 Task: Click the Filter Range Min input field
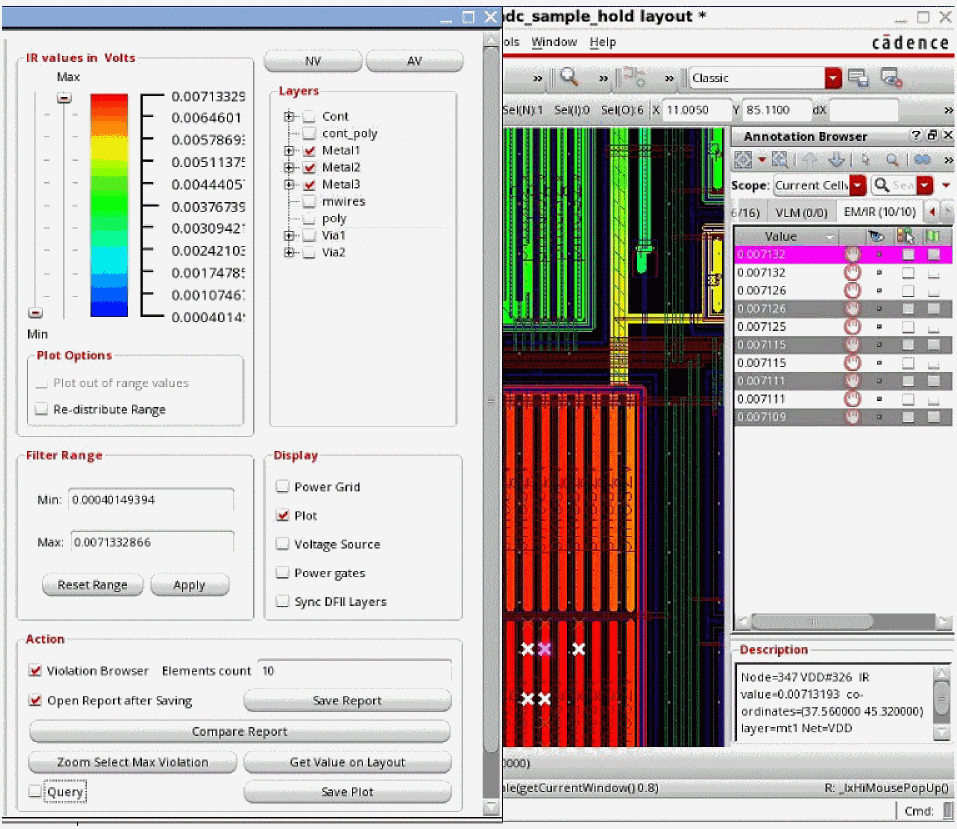[x=150, y=500]
